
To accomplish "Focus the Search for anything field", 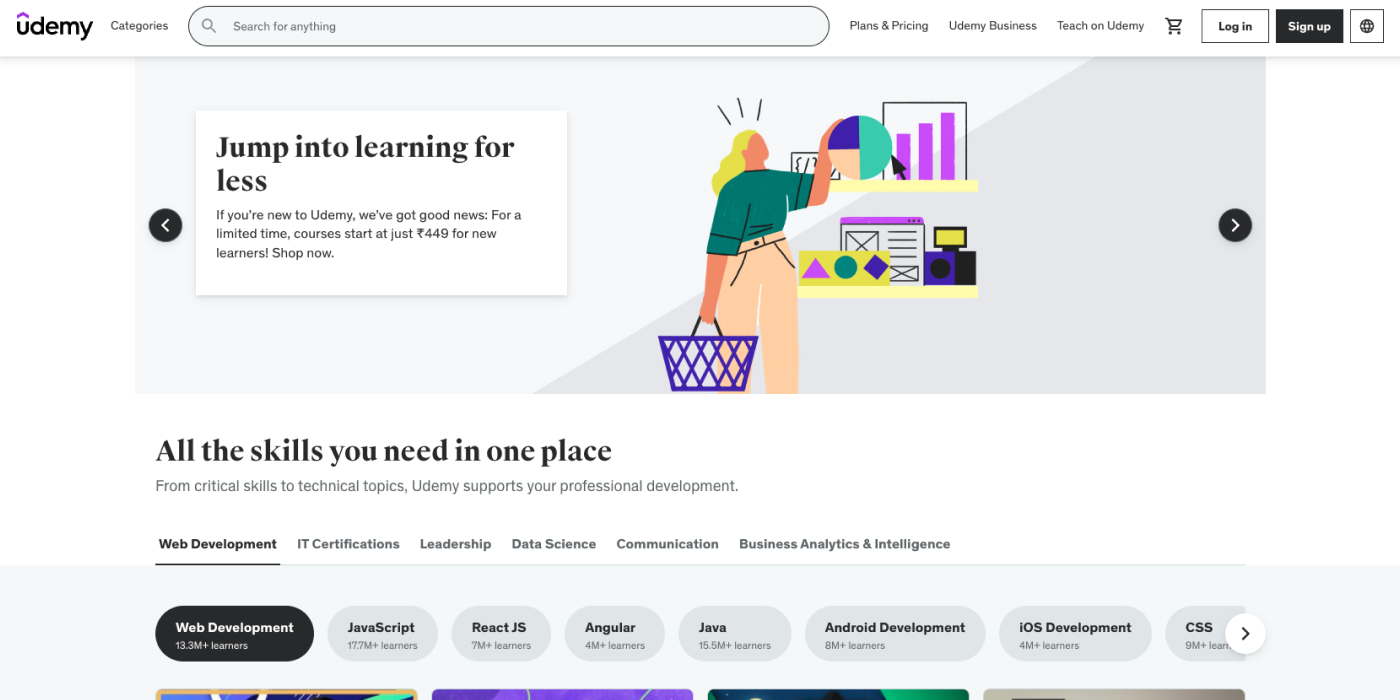I will point(509,26).
